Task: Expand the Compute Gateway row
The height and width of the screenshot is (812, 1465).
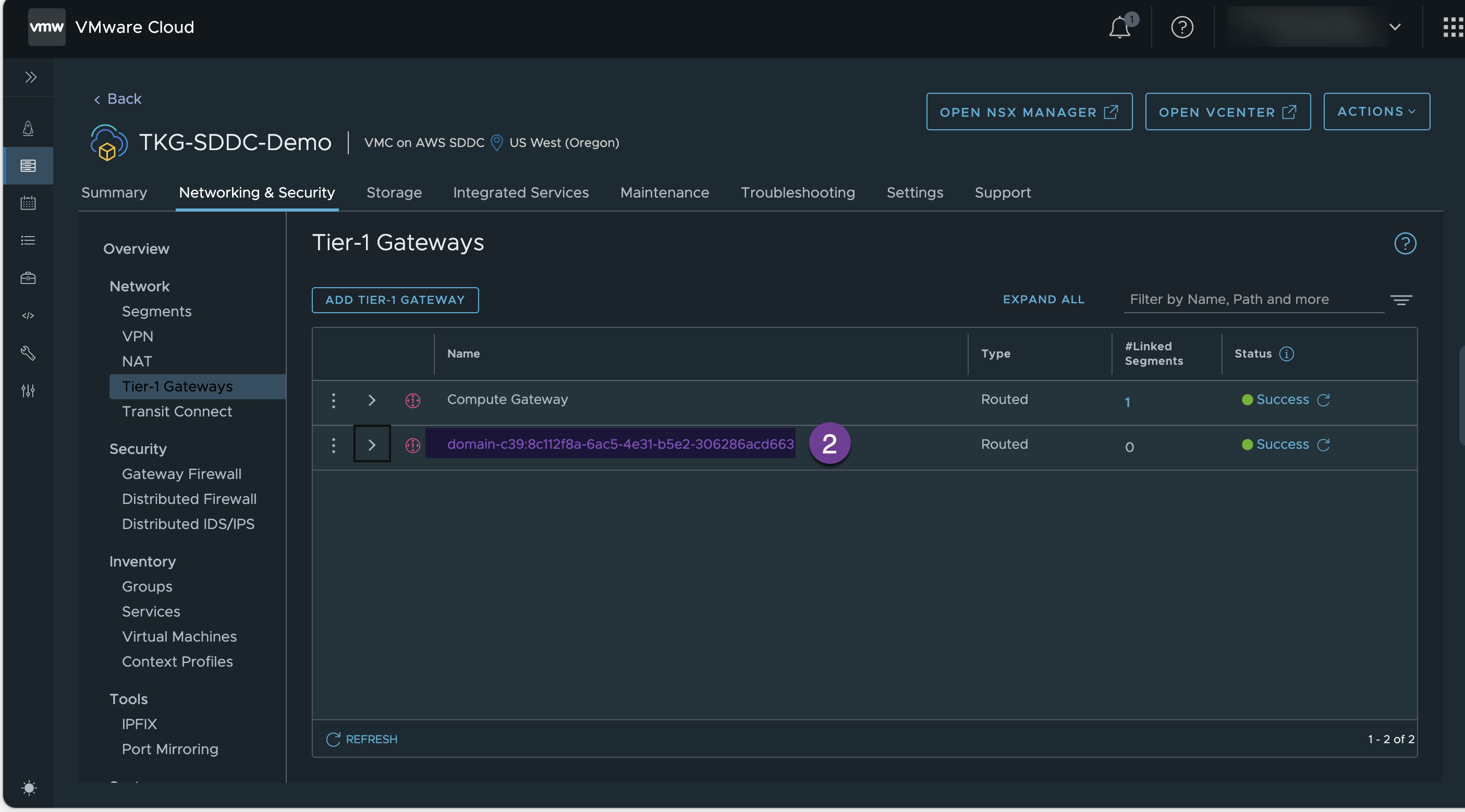Action: [371, 400]
